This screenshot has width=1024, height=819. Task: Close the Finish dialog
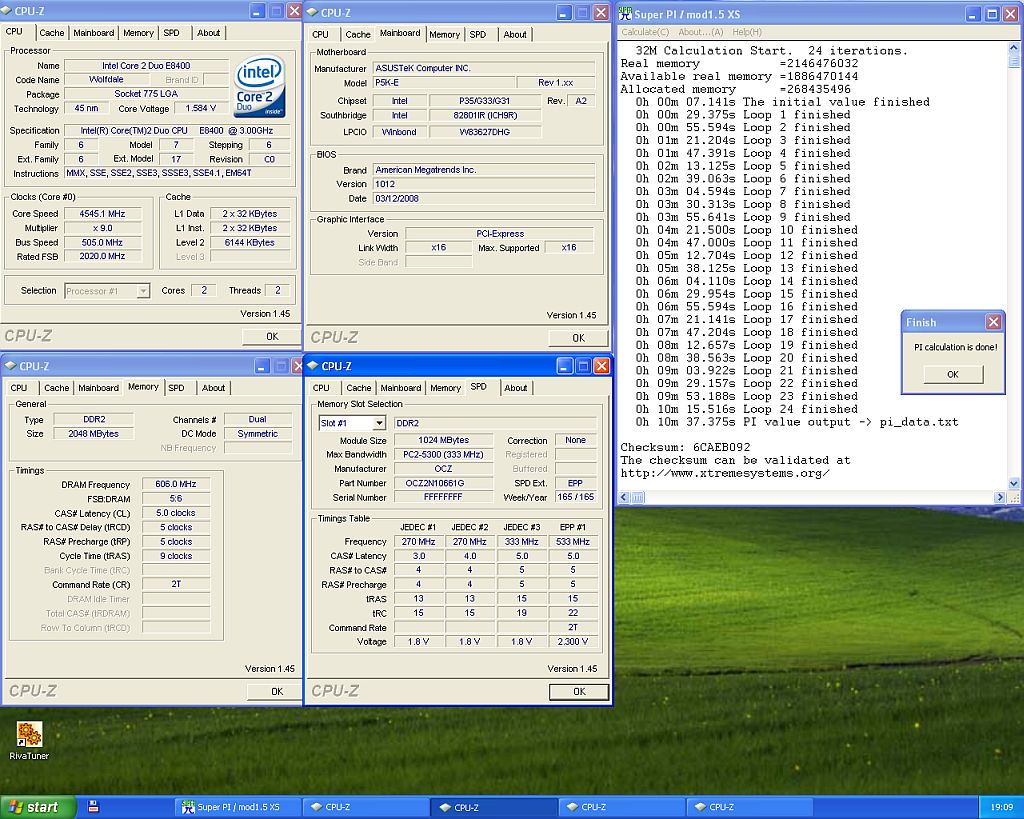(x=993, y=322)
